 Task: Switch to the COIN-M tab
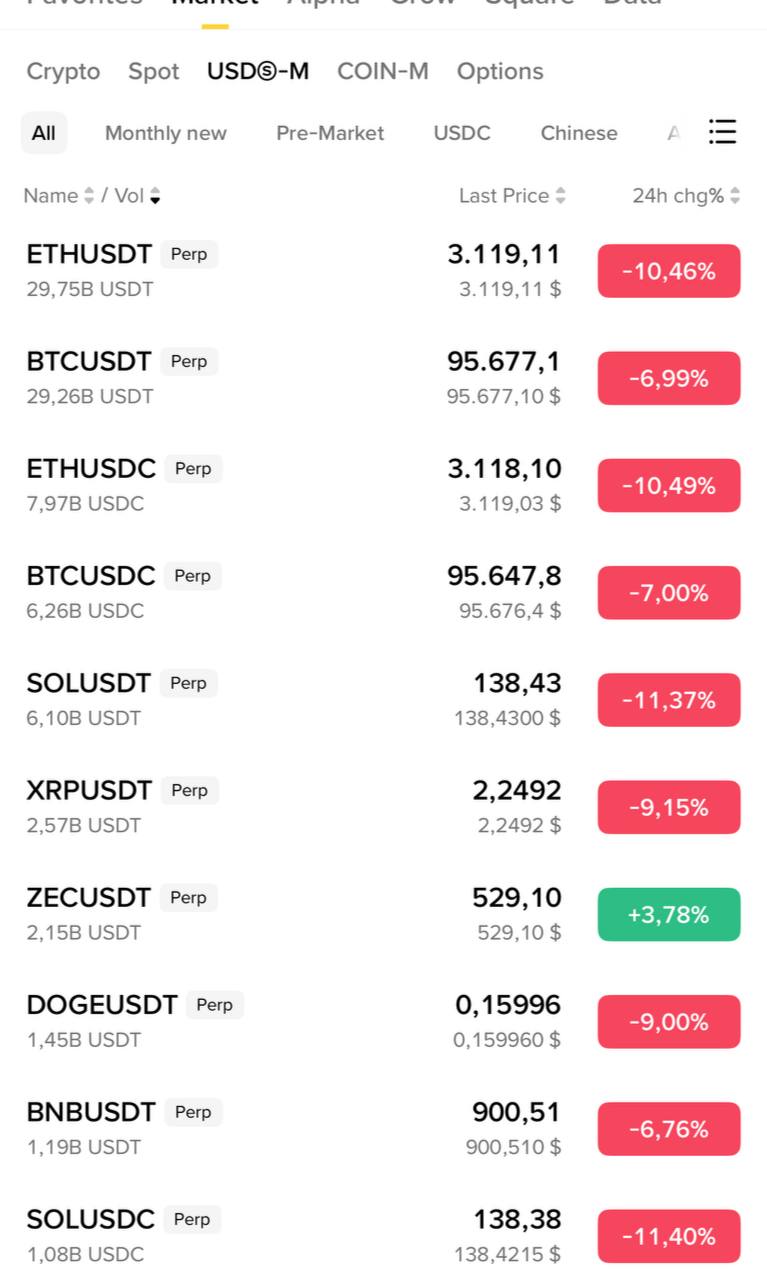pyautogui.click(x=382, y=71)
